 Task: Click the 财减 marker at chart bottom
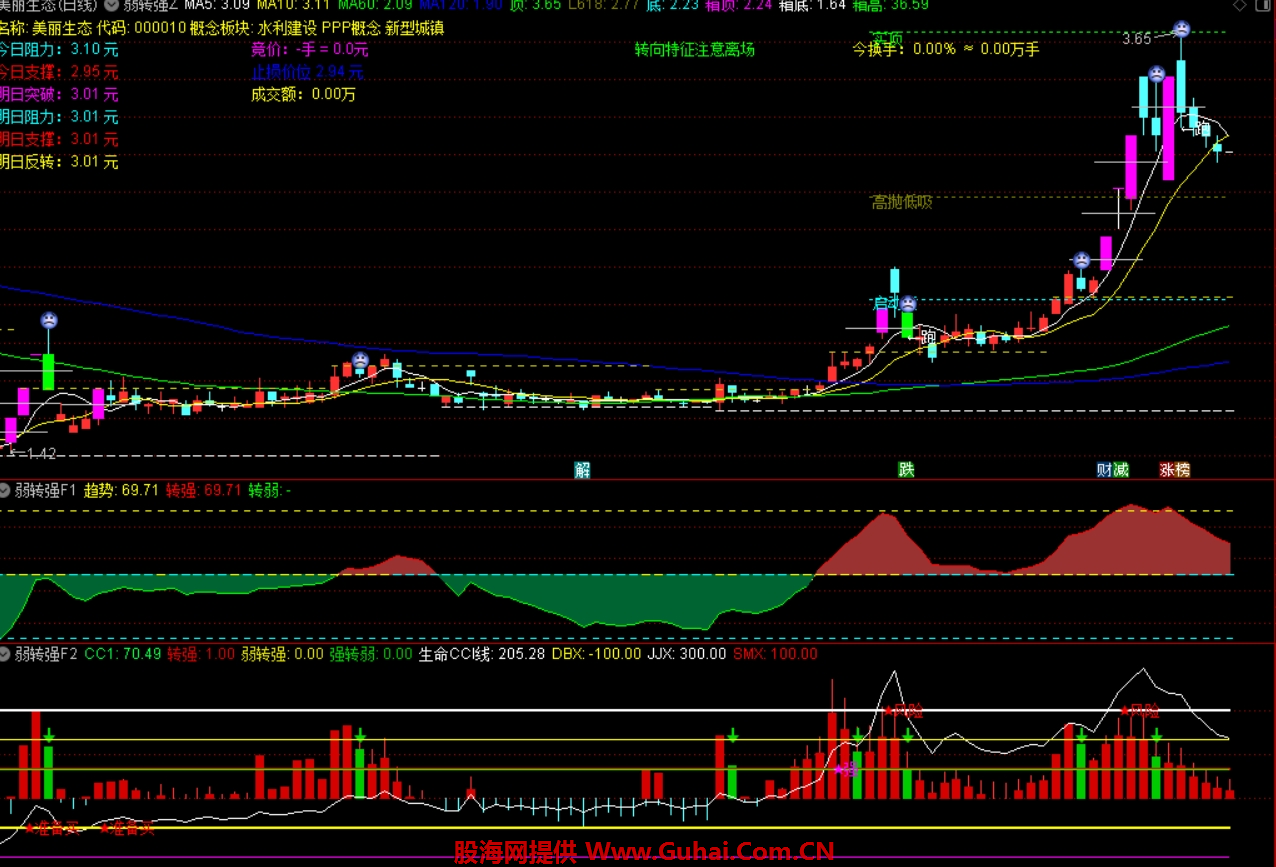[1112, 470]
